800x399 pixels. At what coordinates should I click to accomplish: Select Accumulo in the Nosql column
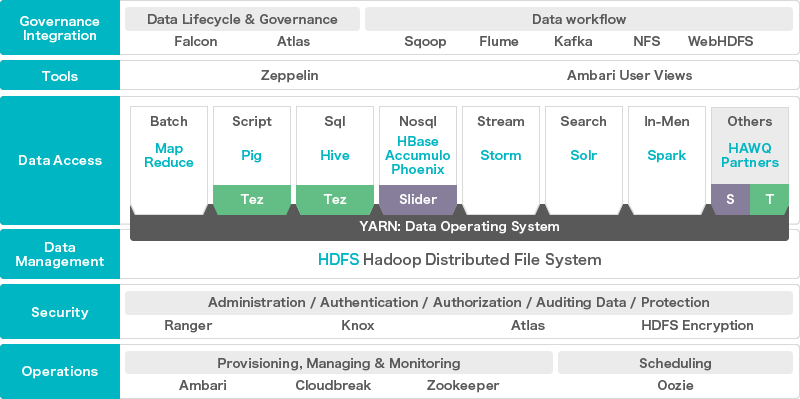[418, 155]
